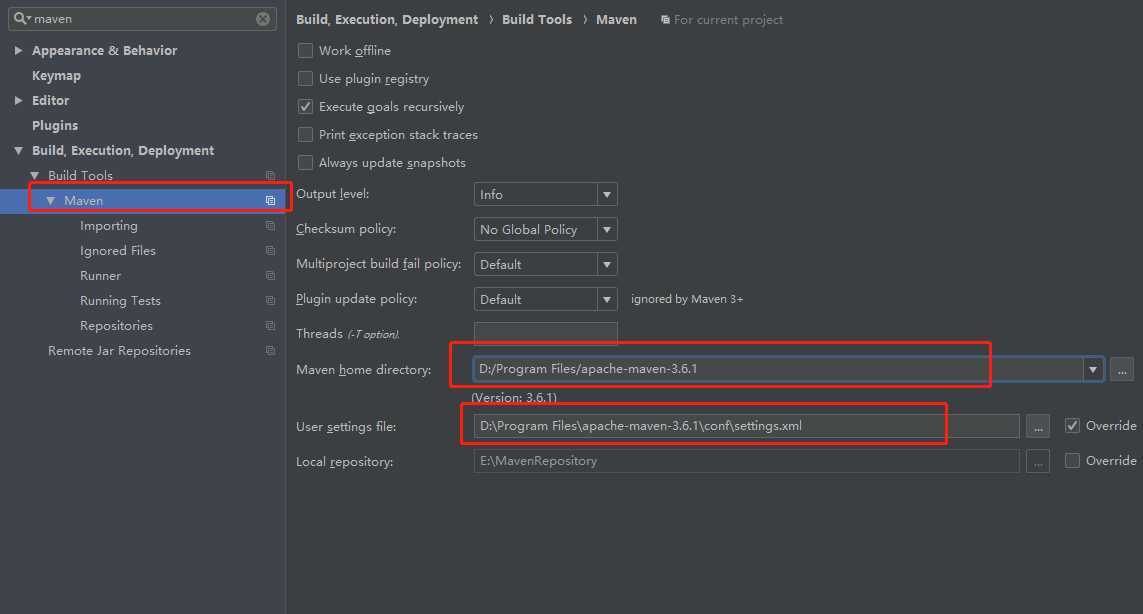This screenshot has width=1143, height=614.
Task: Open Running Tests settings page
Action: [120, 300]
